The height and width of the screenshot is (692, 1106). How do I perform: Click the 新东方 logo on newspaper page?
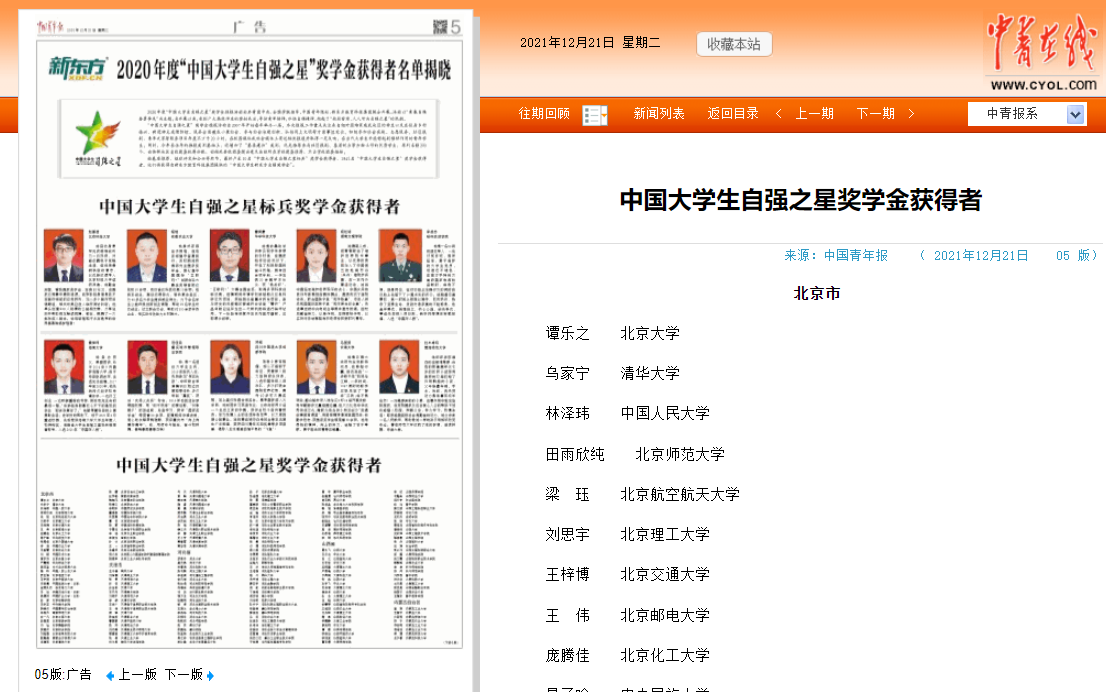click(78, 69)
